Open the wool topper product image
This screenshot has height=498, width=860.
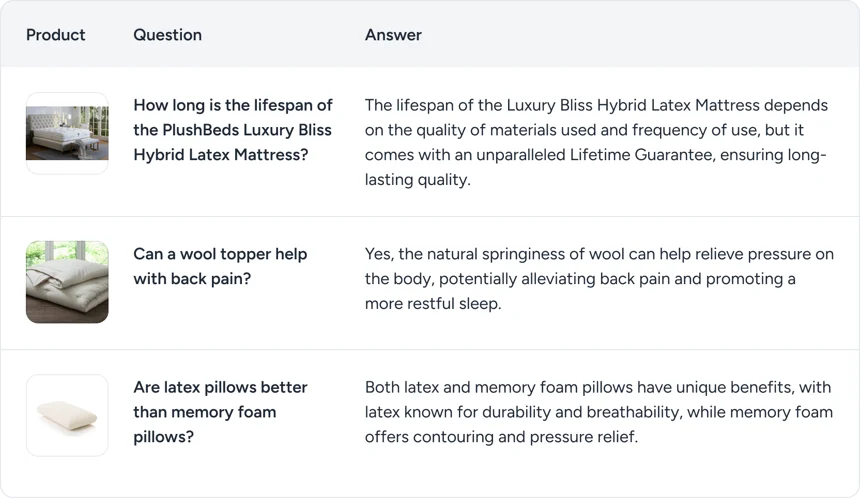tap(67, 282)
